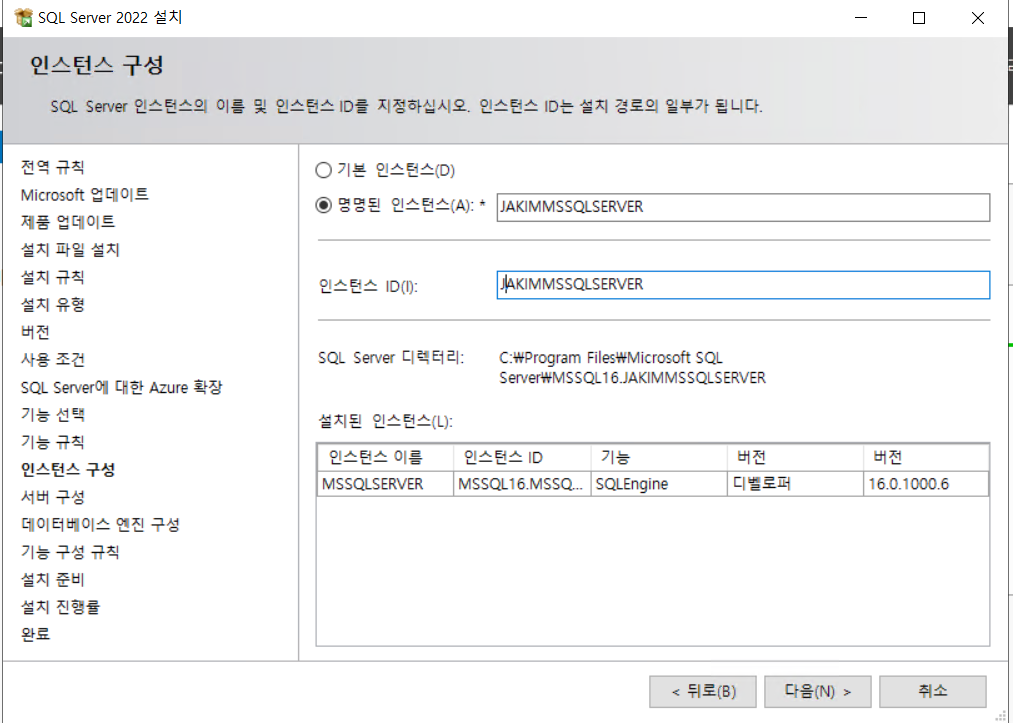
Task: Click the 디벨로퍼 edition cell
Action: point(795,484)
